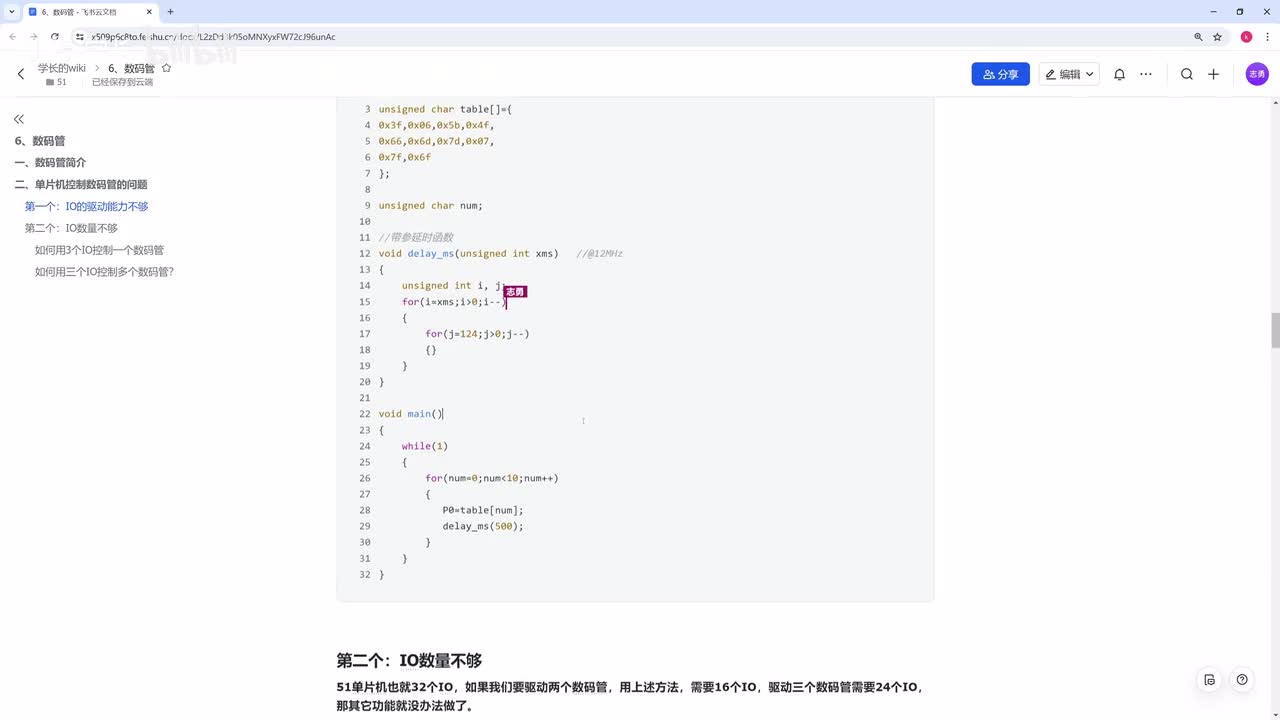Click code line unsigned char table[]={
This screenshot has height=720, width=1280.
tap(445, 109)
